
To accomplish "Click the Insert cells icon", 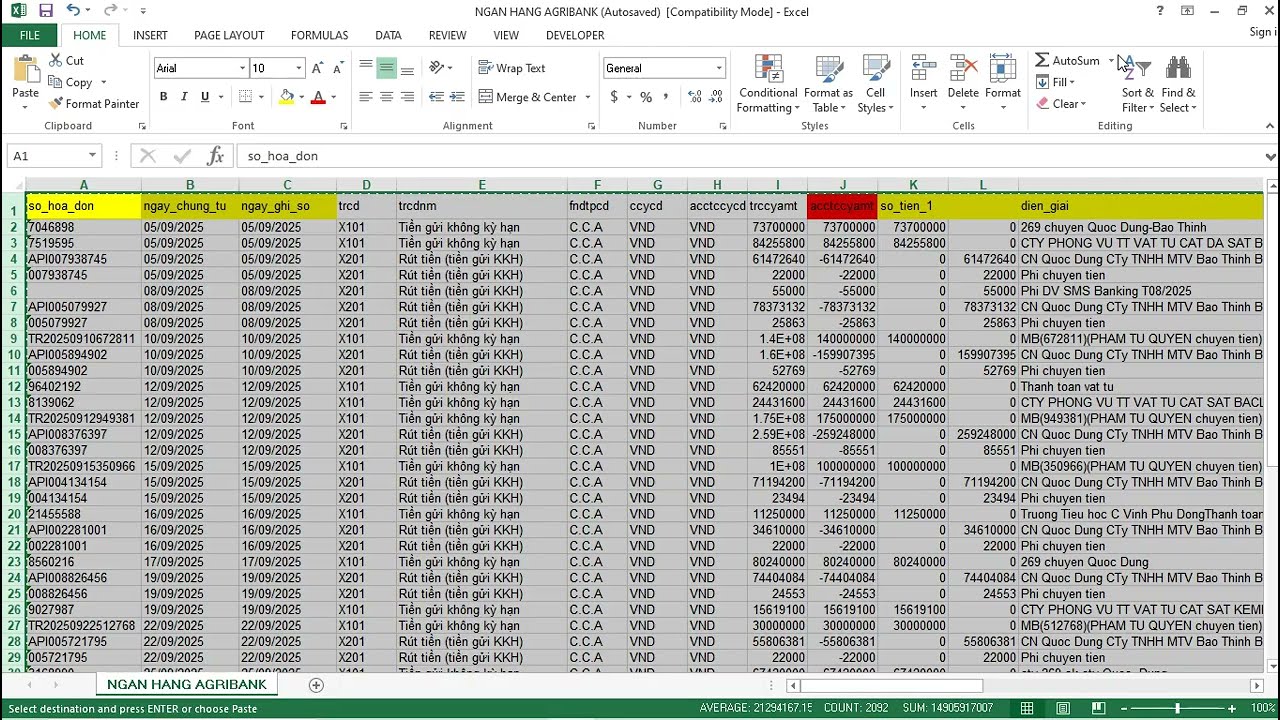I will pos(923,69).
